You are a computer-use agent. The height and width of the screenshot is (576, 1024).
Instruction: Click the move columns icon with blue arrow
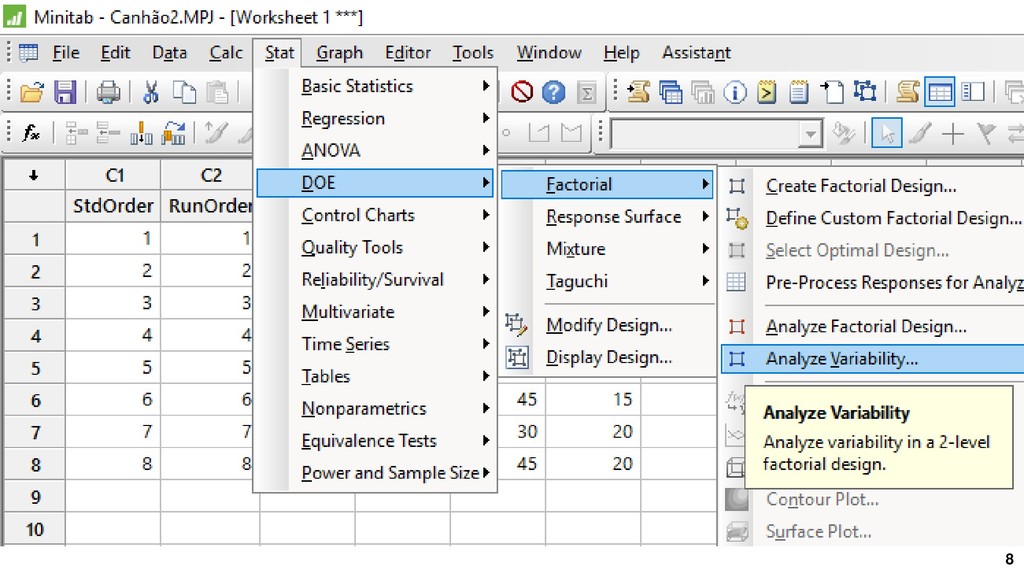pos(173,133)
